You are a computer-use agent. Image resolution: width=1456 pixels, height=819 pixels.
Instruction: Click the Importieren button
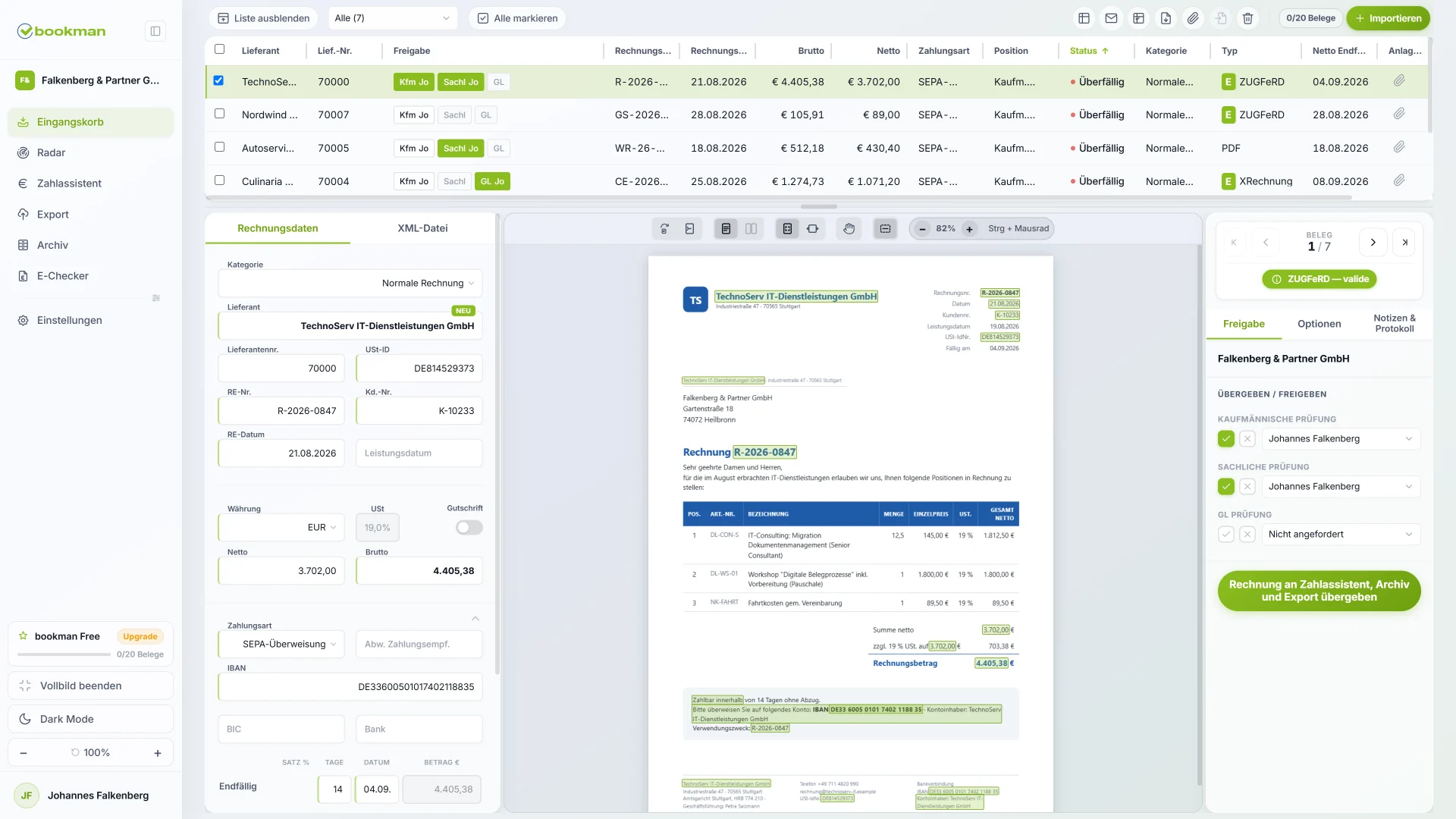pyautogui.click(x=1388, y=18)
